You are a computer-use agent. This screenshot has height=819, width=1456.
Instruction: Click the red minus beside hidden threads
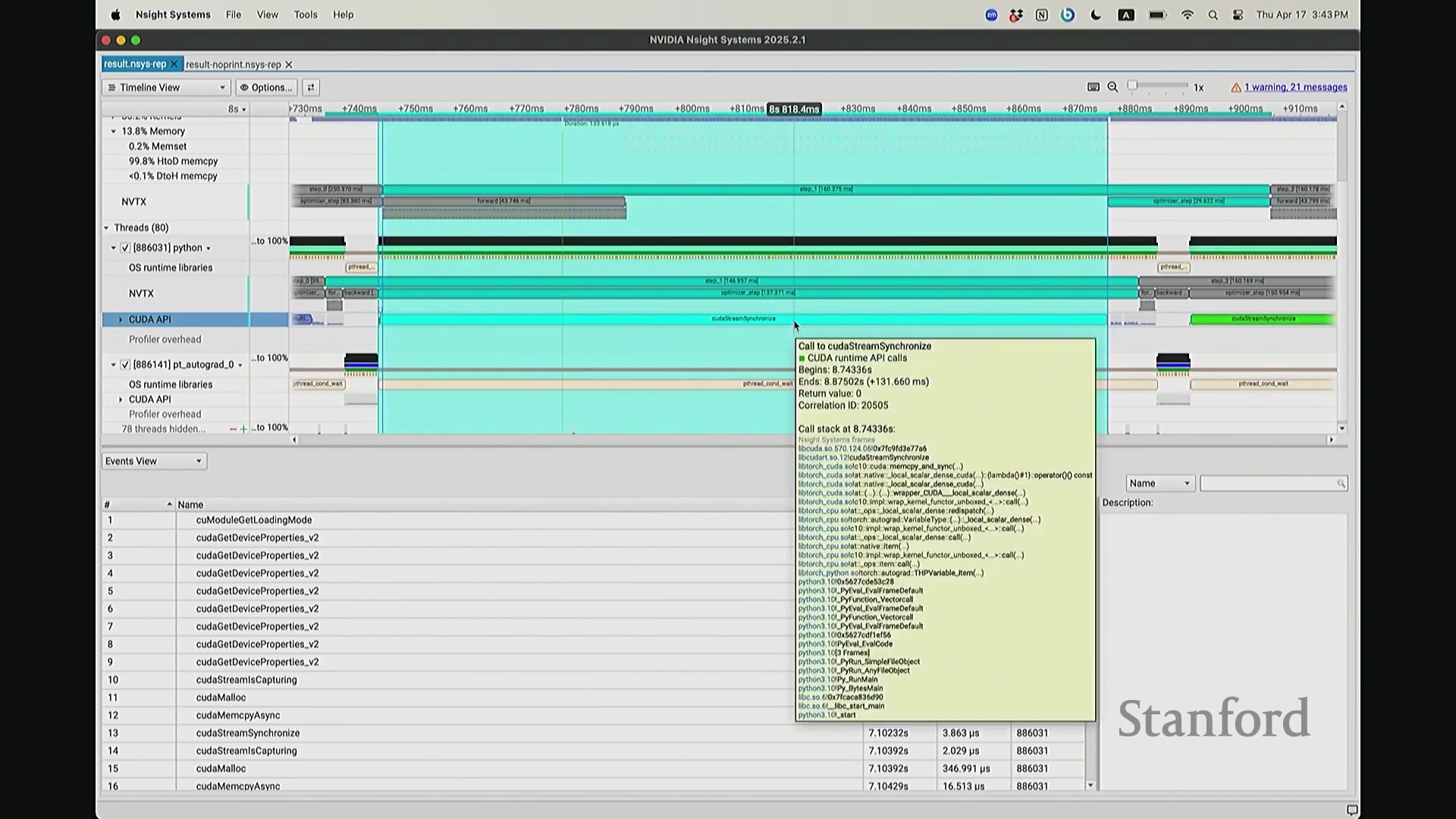click(x=233, y=429)
